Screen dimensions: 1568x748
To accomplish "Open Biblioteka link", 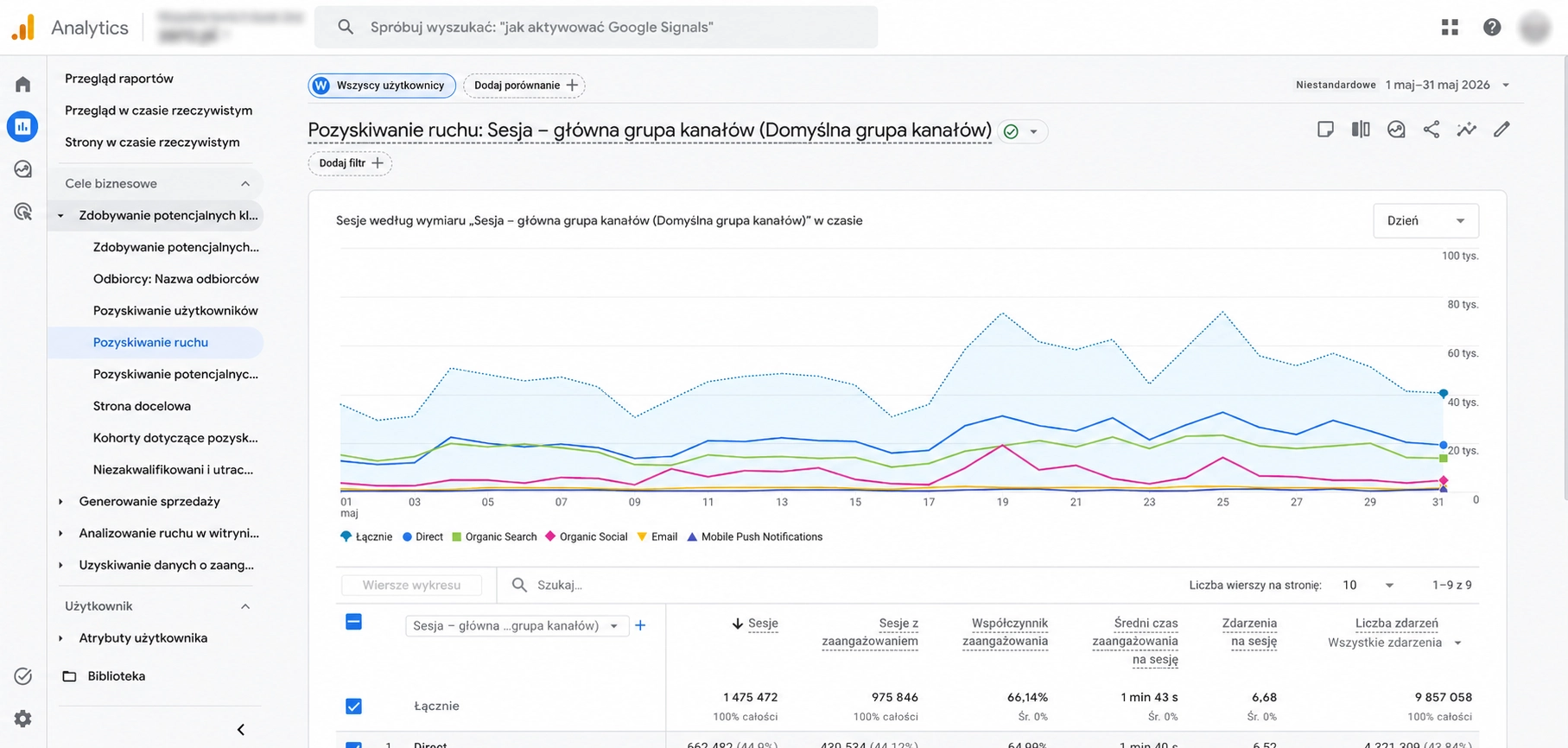I will pyautogui.click(x=117, y=676).
